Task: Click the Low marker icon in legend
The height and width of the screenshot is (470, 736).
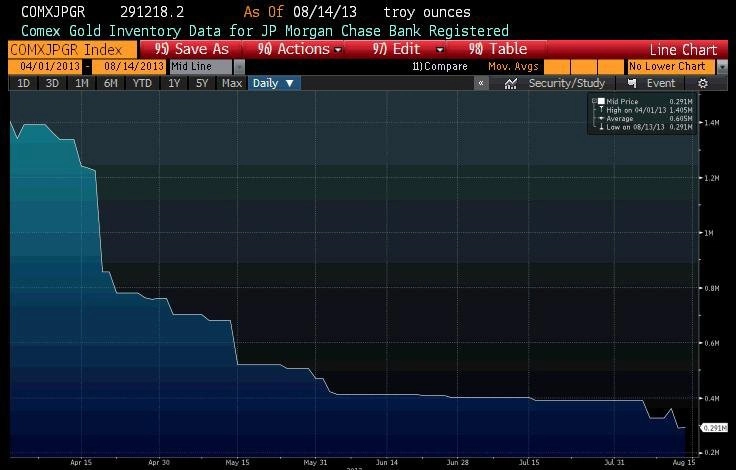Action: pos(601,127)
